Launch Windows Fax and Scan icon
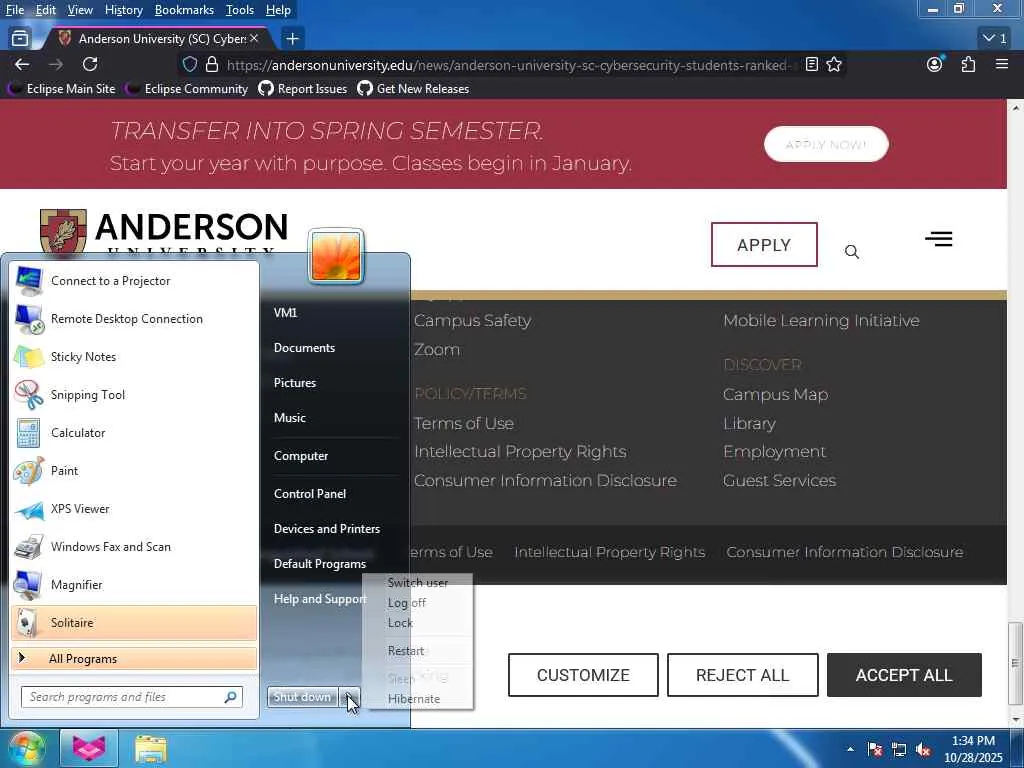Image resolution: width=1024 pixels, height=768 pixels. tap(29, 547)
